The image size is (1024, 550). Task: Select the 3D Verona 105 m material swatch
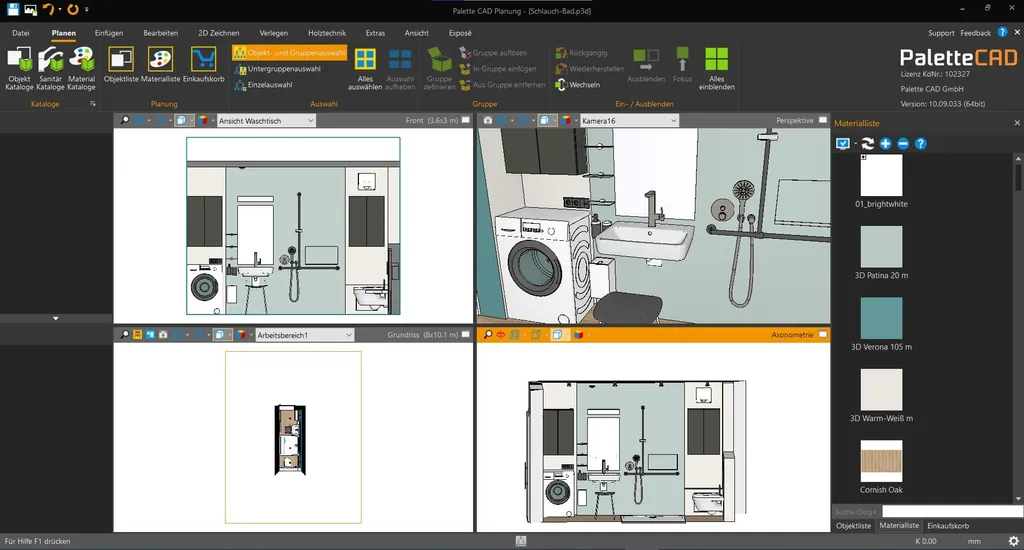pyautogui.click(x=881, y=318)
